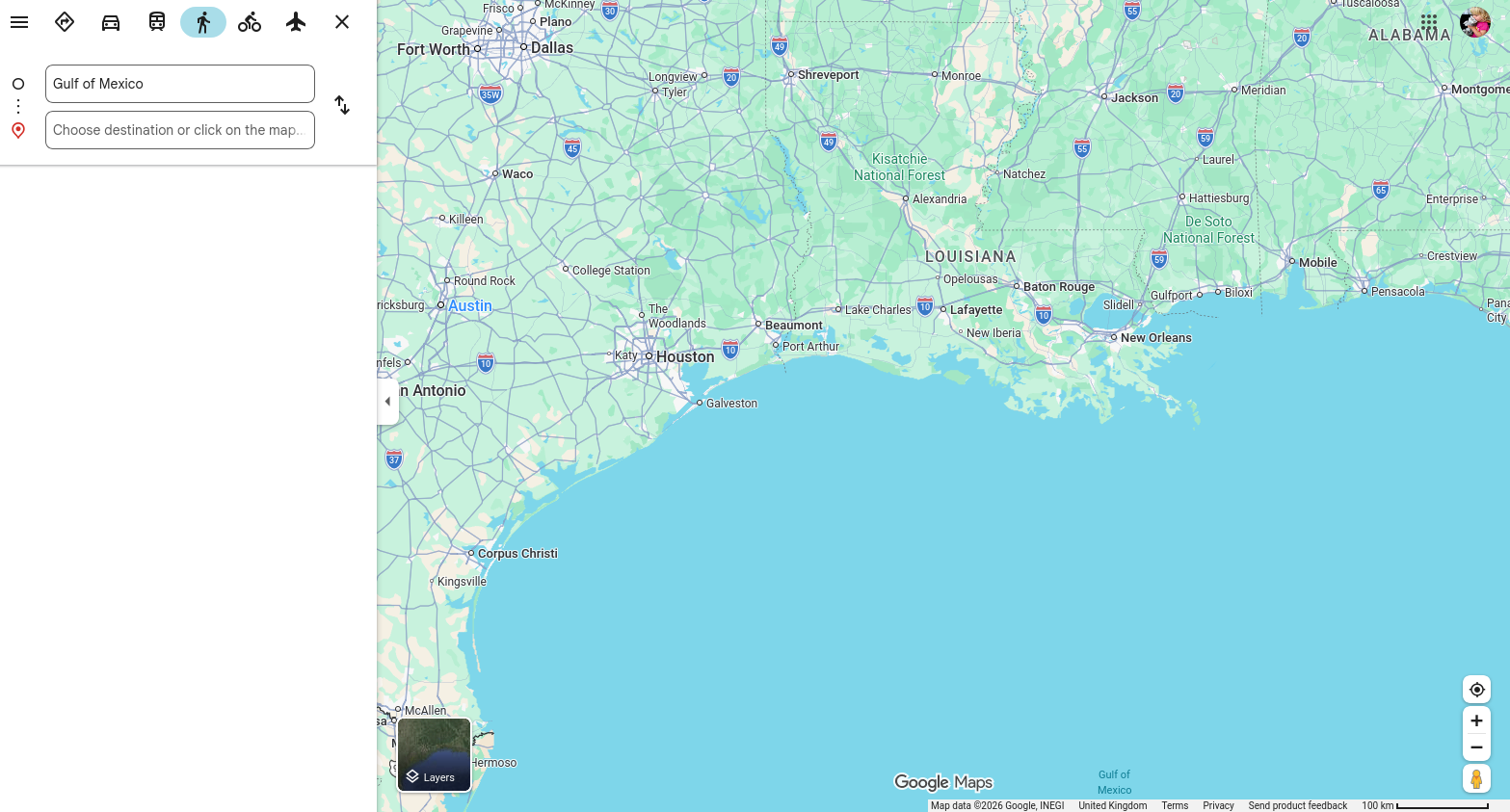Open the main hamburger menu
Screen dimensions: 1510x812
pyautogui.click(x=19, y=22)
